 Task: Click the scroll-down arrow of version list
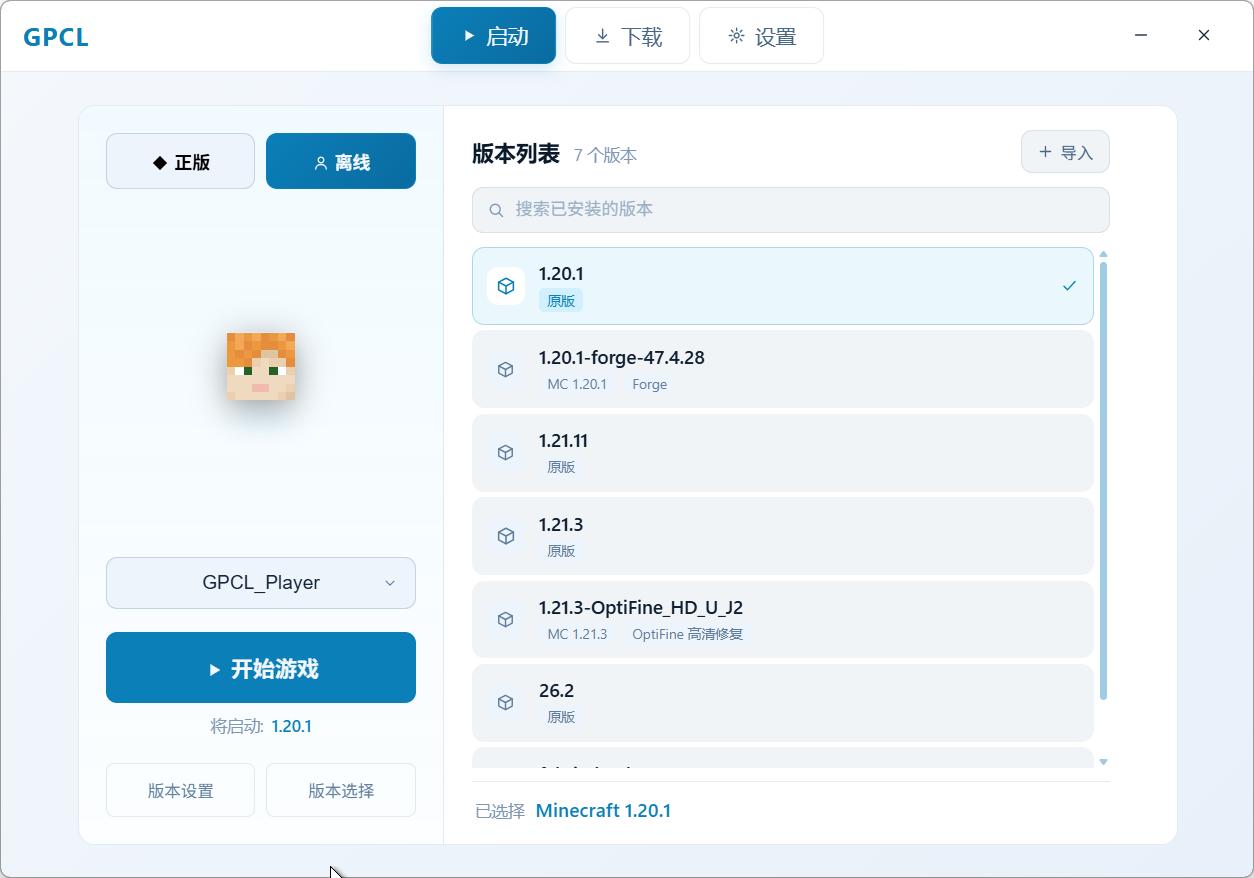[1103, 762]
